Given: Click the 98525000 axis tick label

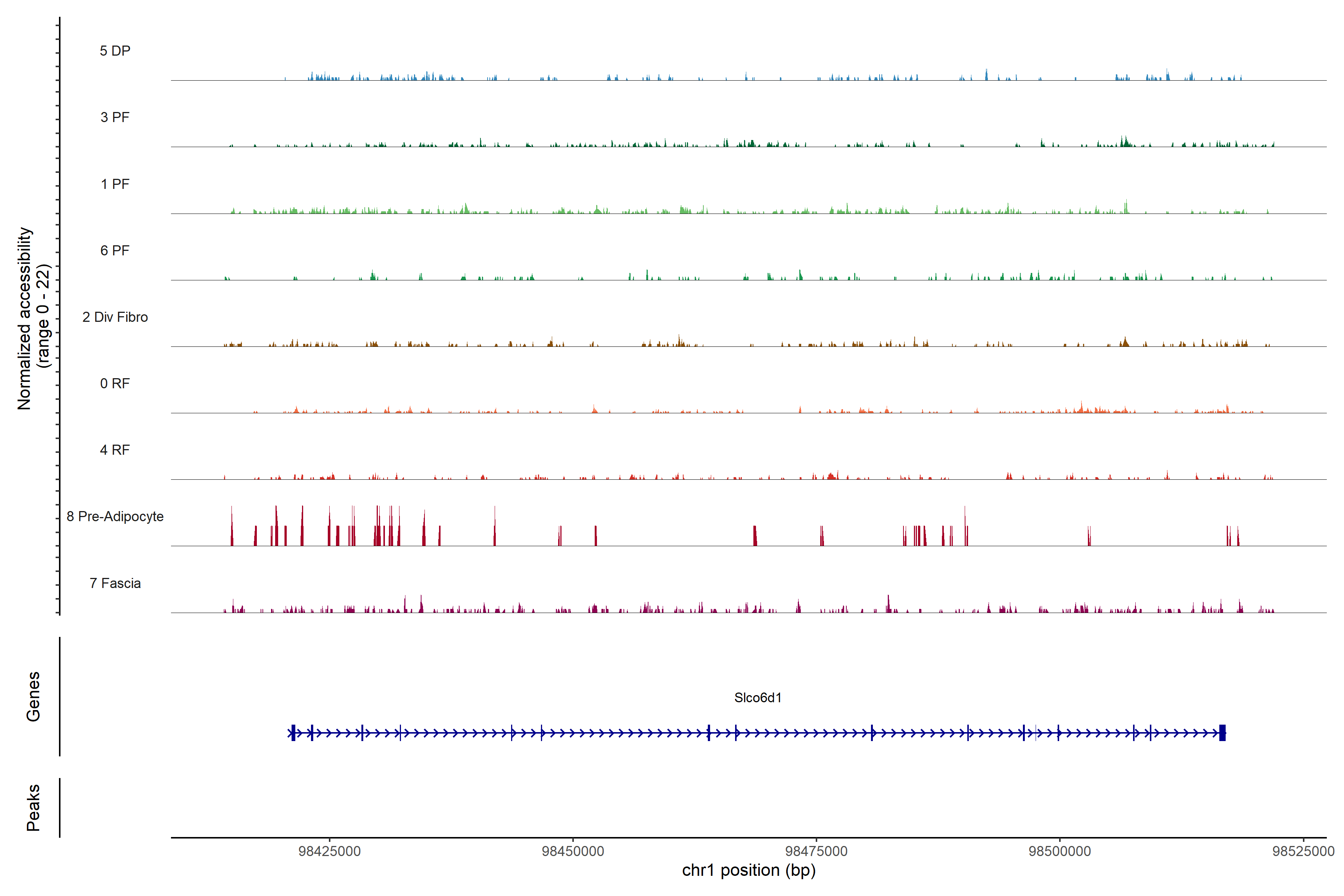Looking at the screenshot, I should click(x=1303, y=851).
